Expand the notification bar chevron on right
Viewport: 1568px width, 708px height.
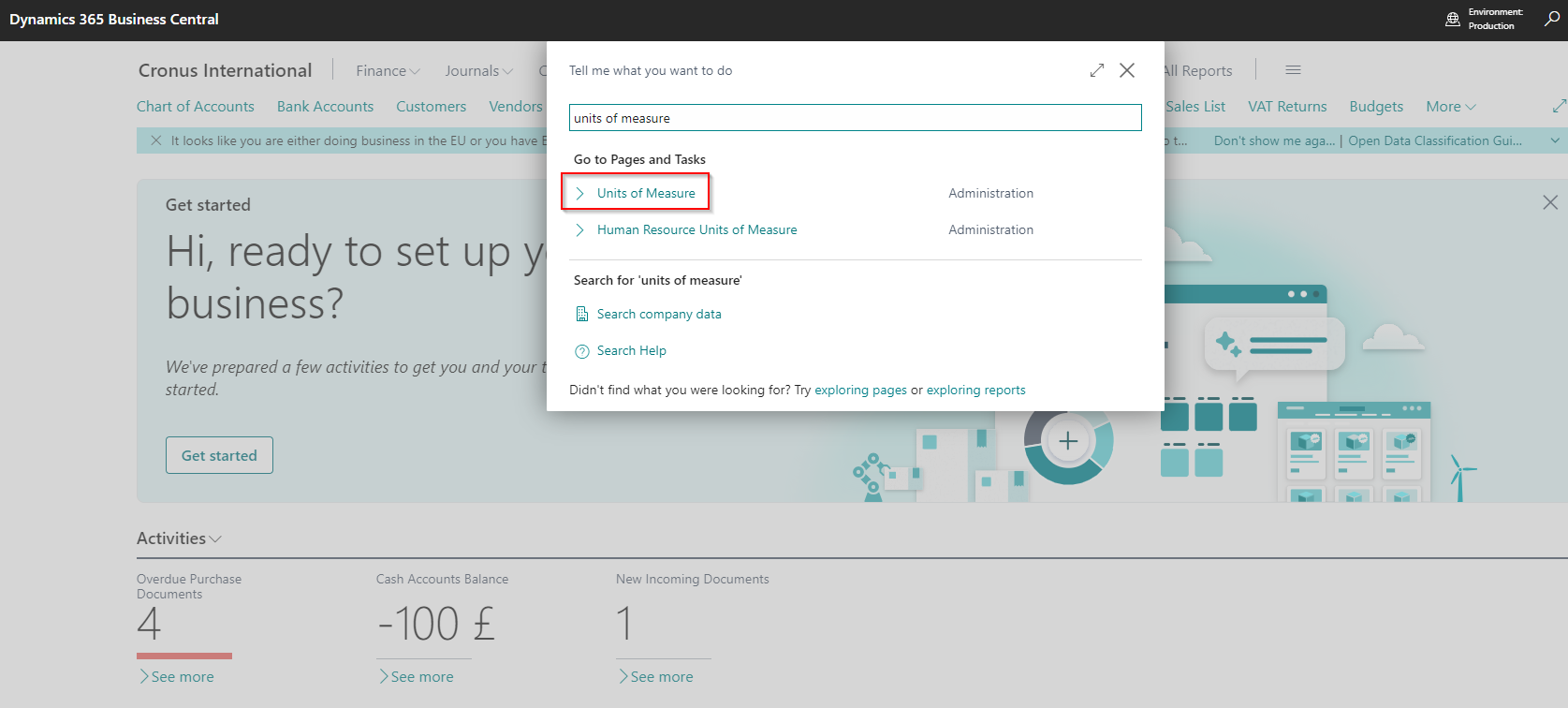coord(1555,140)
